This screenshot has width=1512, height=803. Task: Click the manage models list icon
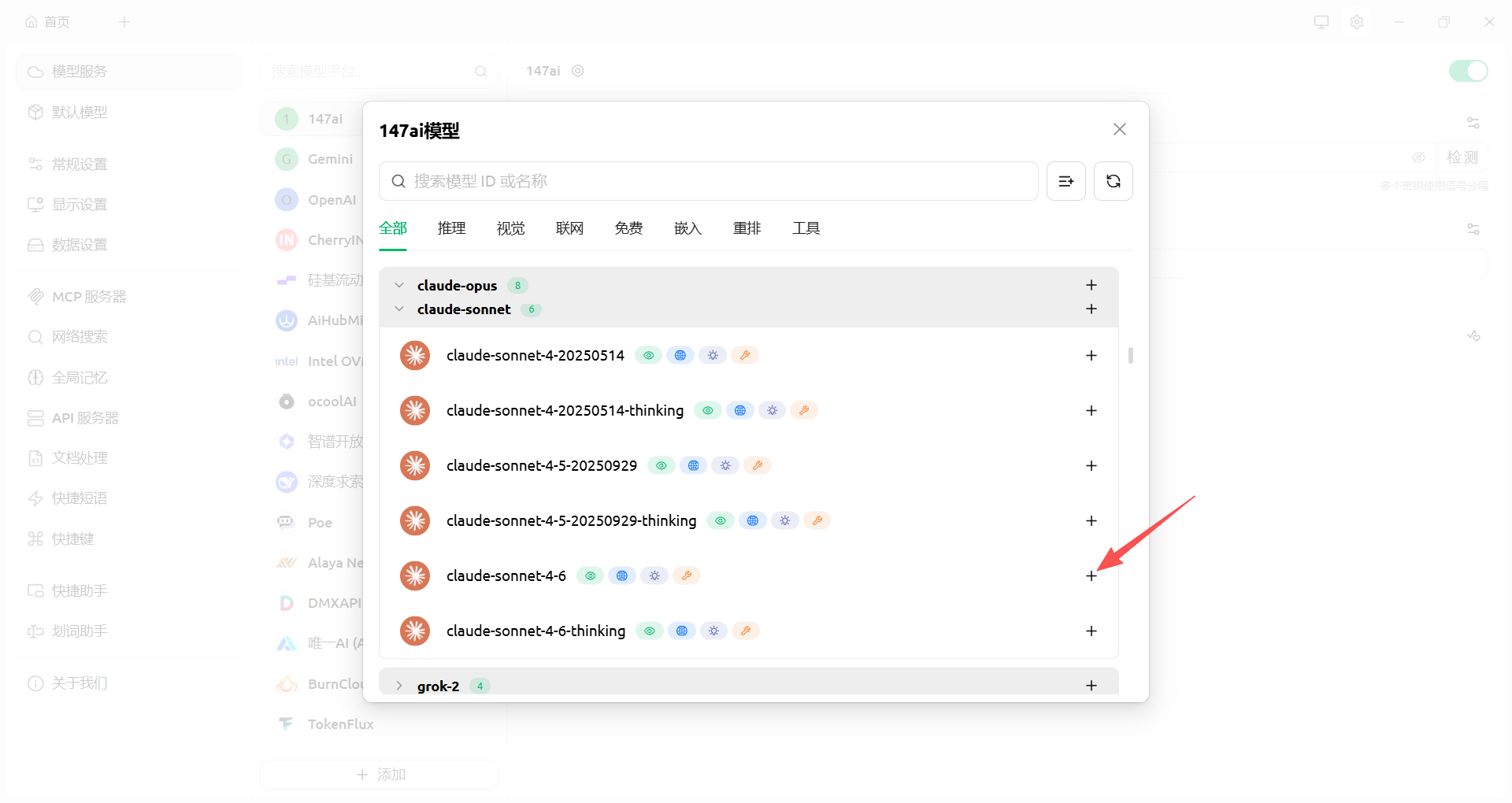tap(1066, 181)
